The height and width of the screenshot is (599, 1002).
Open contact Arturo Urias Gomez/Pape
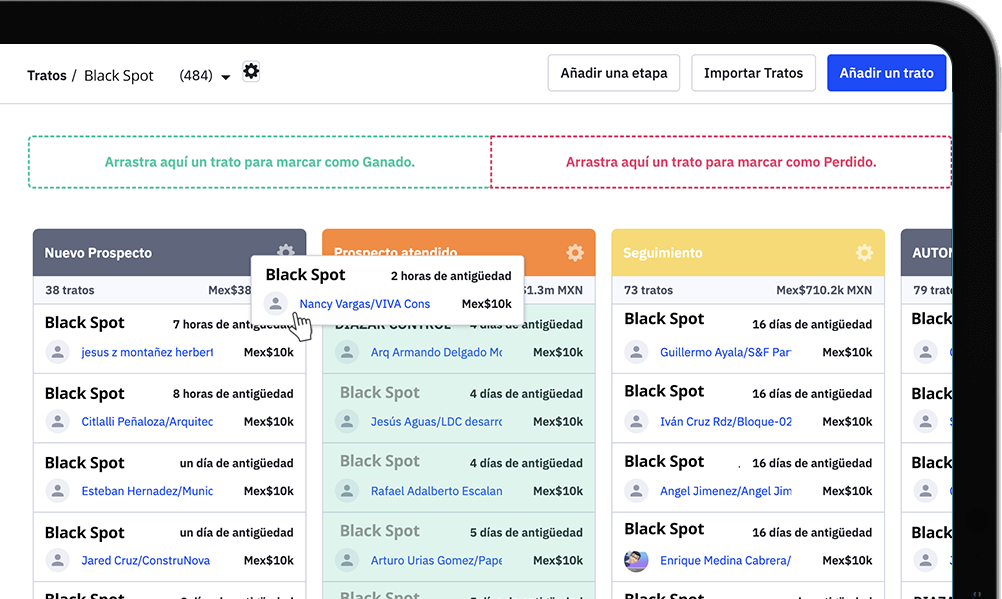[436, 560]
